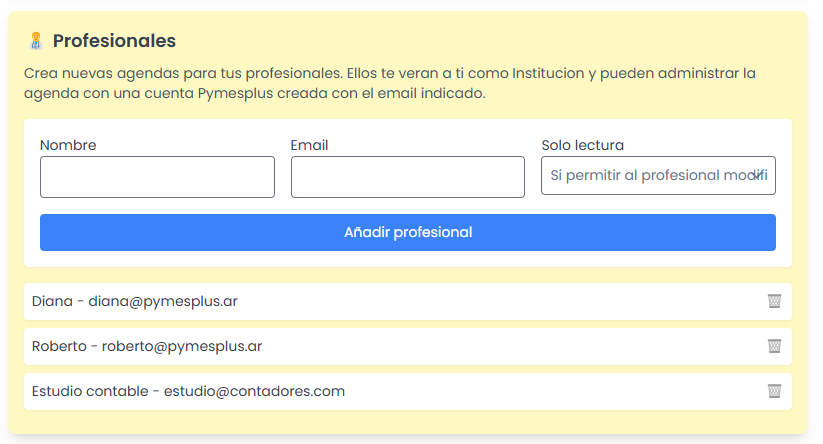The width and height of the screenshot is (823, 444).
Task: Delete Diana using the trash icon
Action: [x=774, y=301]
